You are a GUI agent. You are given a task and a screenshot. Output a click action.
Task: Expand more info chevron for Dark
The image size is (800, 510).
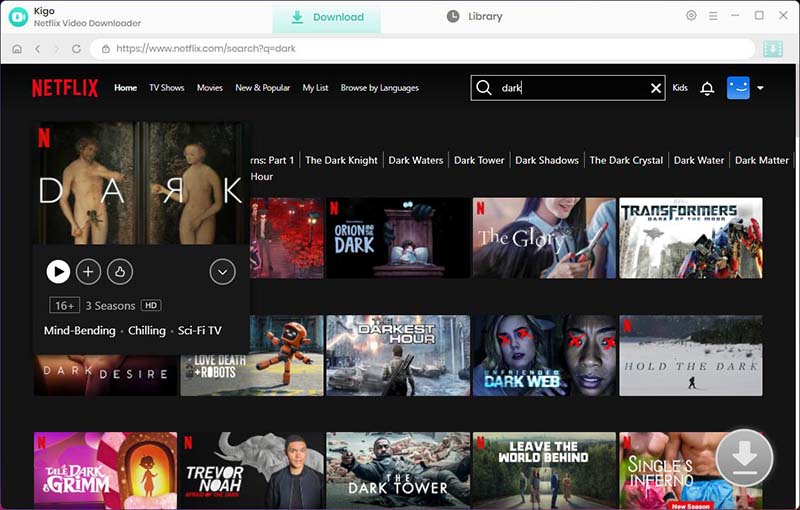[222, 272]
